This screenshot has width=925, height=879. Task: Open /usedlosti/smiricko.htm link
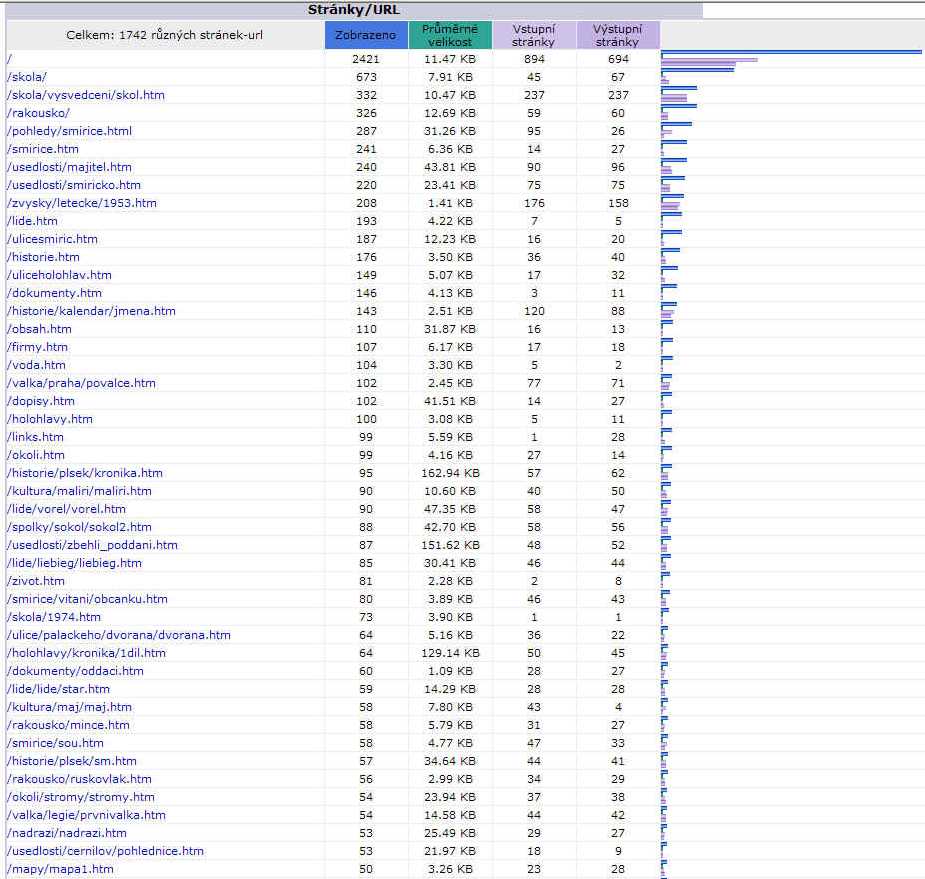click(74, 185)
